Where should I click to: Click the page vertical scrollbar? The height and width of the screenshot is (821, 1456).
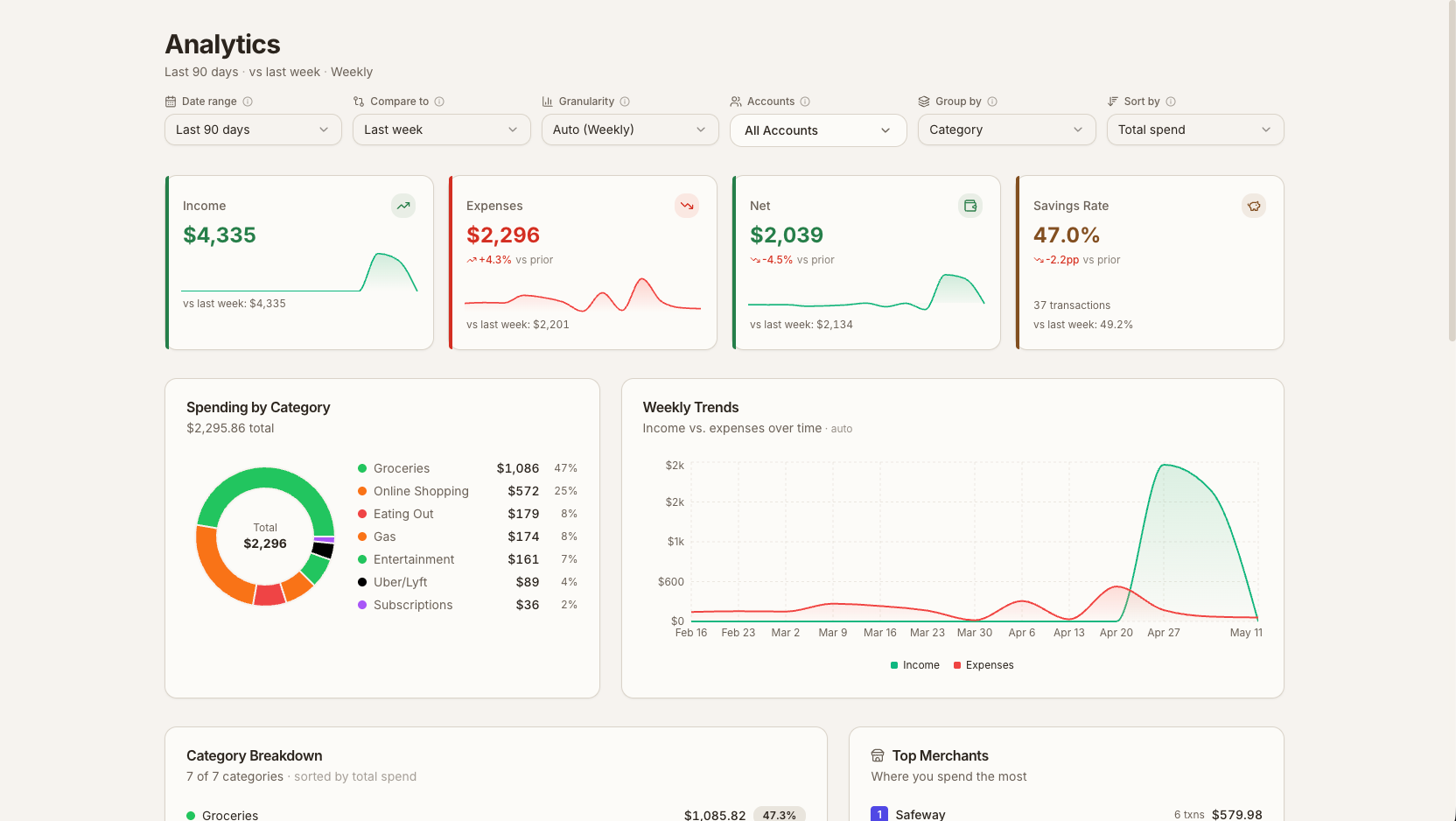pos(1452,171)
